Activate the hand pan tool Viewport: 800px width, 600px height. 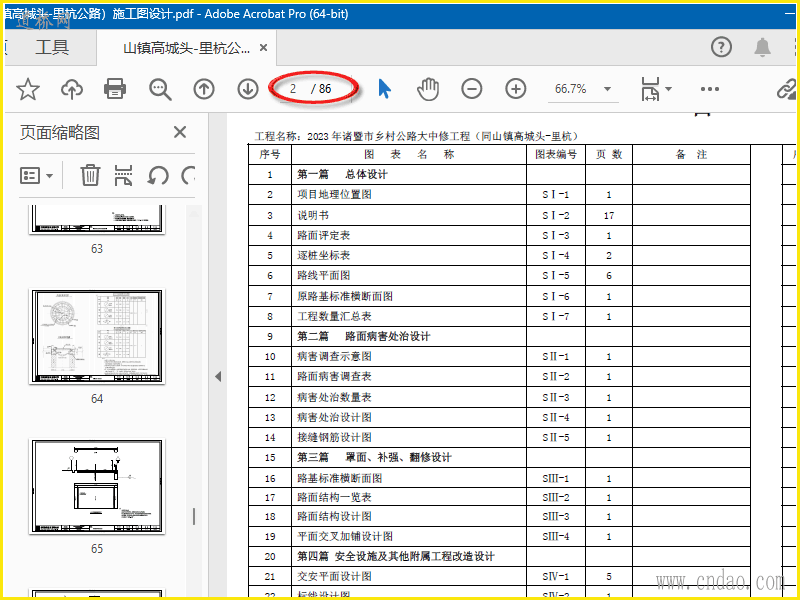pyautogui.click(x=428, y=89)
